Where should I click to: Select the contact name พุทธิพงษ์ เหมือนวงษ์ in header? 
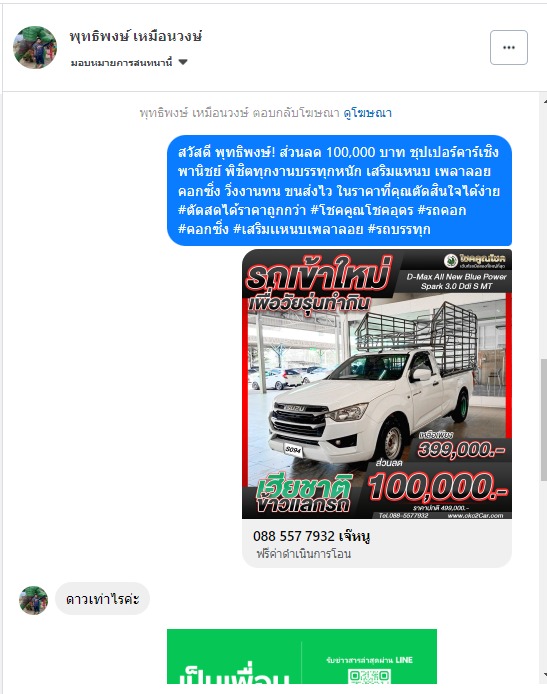pos(135,36)
